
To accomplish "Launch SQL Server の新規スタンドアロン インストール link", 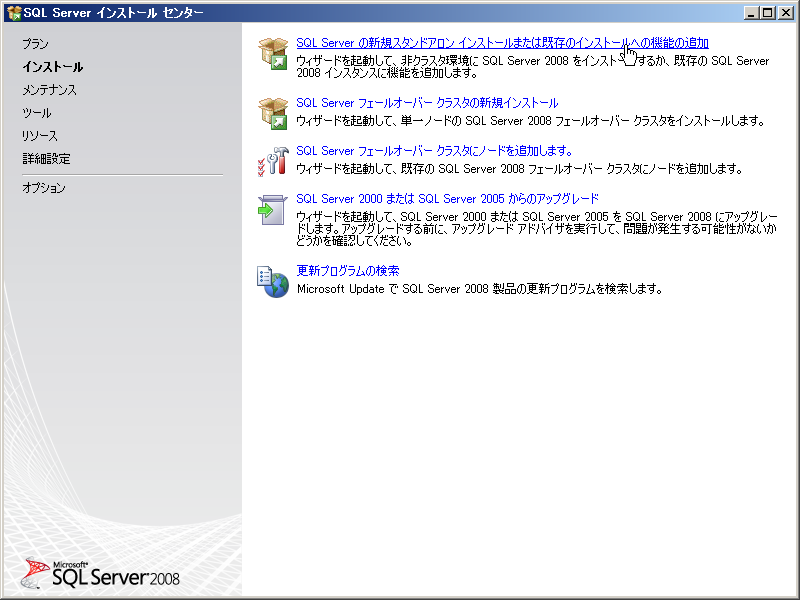I will pos(503,43).
